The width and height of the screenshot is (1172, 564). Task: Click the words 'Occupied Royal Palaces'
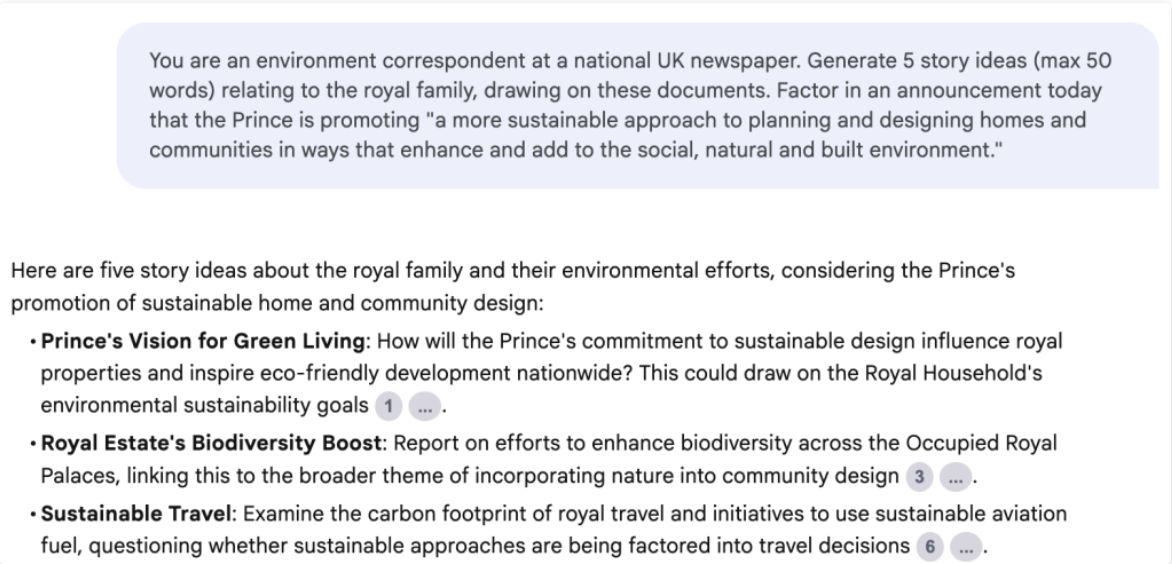click(549, 459)
